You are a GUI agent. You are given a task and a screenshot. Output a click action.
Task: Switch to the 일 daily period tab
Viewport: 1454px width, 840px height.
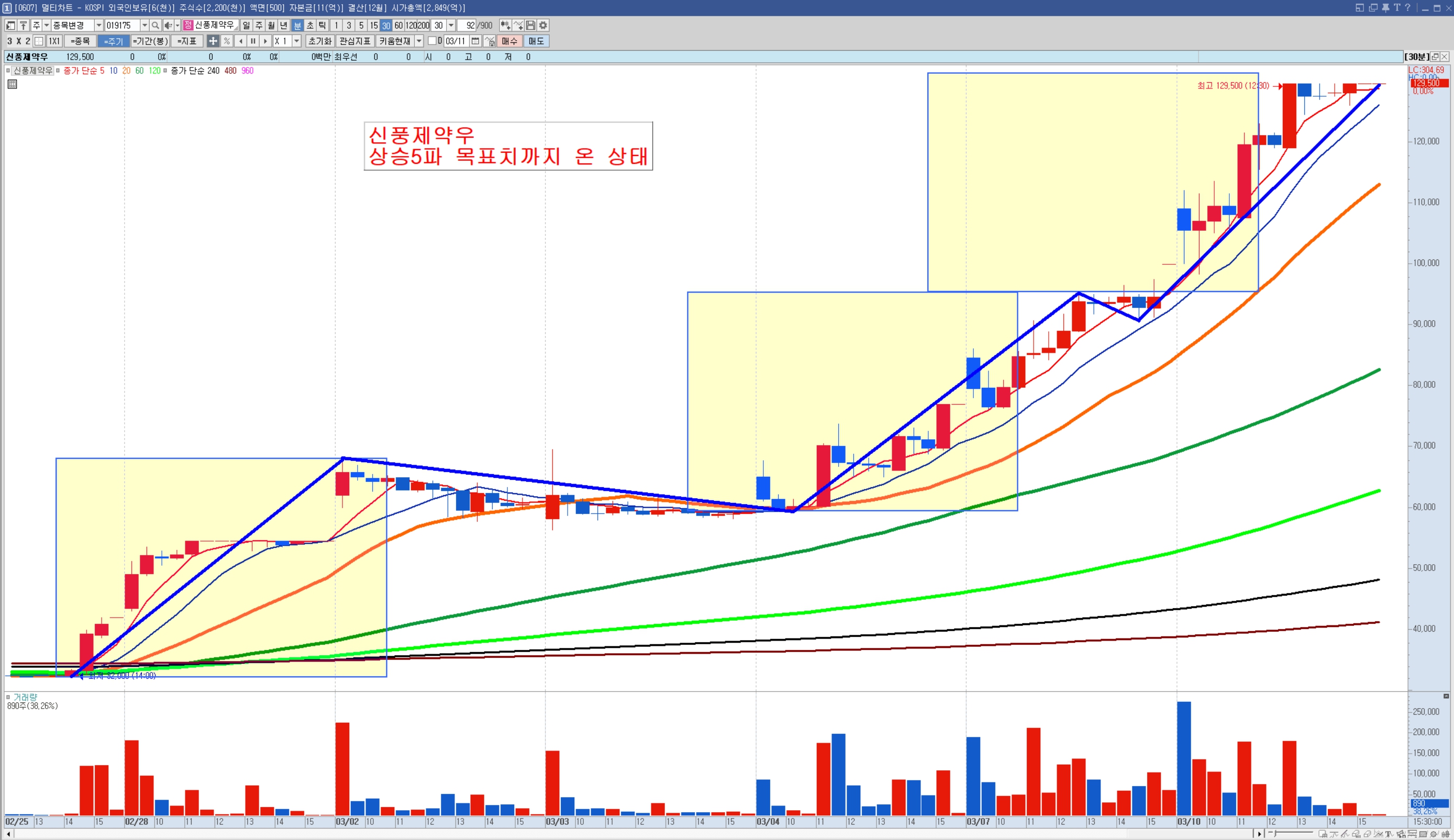pos(247,26)
